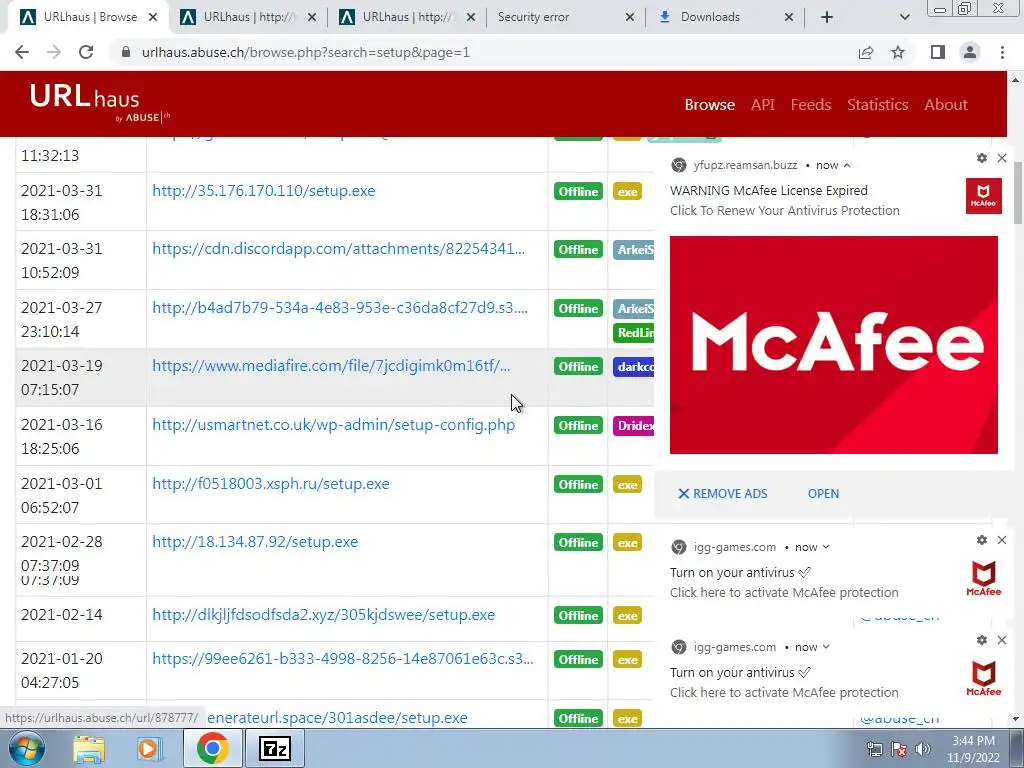Open the Statistics nav item
Image resolution: width=1024 pixels, height=768 pixels.
click(x=877, y=104)
